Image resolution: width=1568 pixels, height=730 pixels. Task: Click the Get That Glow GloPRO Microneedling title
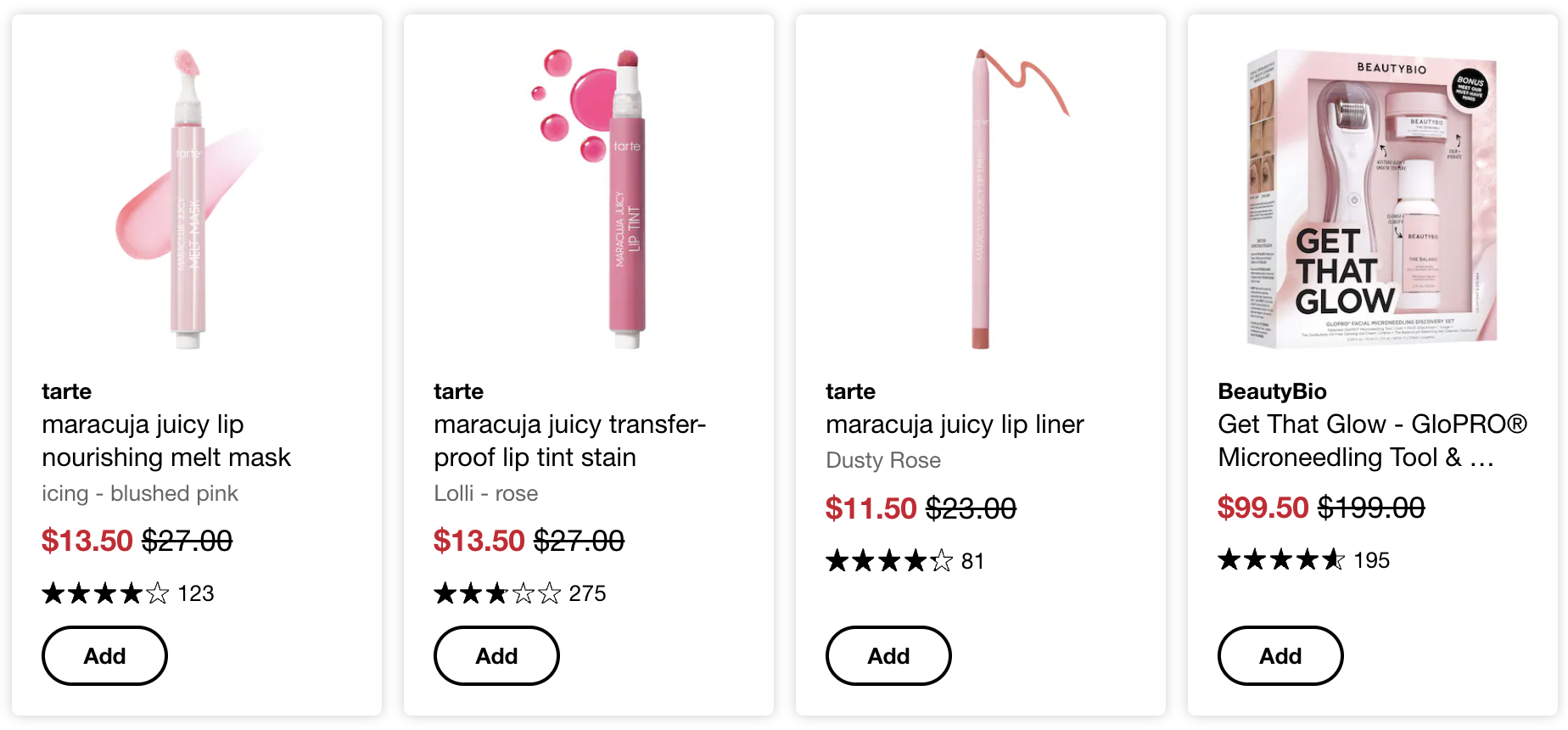pos(1372,441)
